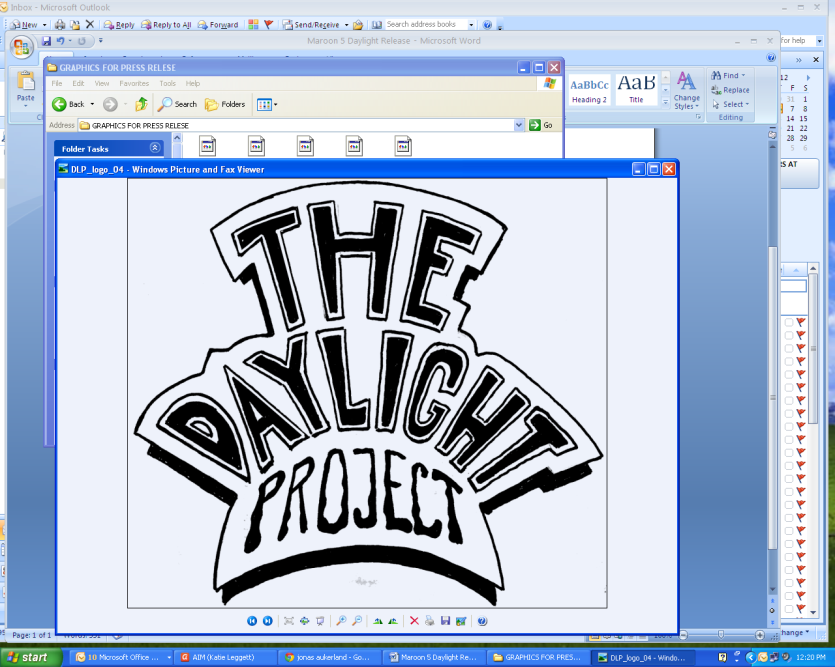Click the Zoom In magnifier icon
The image size is (835, 667).
(341, 621)
